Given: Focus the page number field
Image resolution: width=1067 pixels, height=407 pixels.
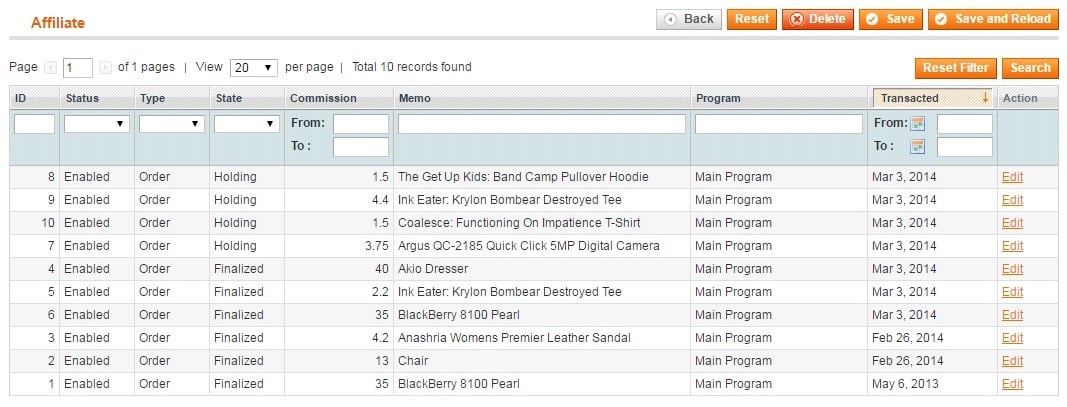Looking at the screenshot, I should pos(78,68).
